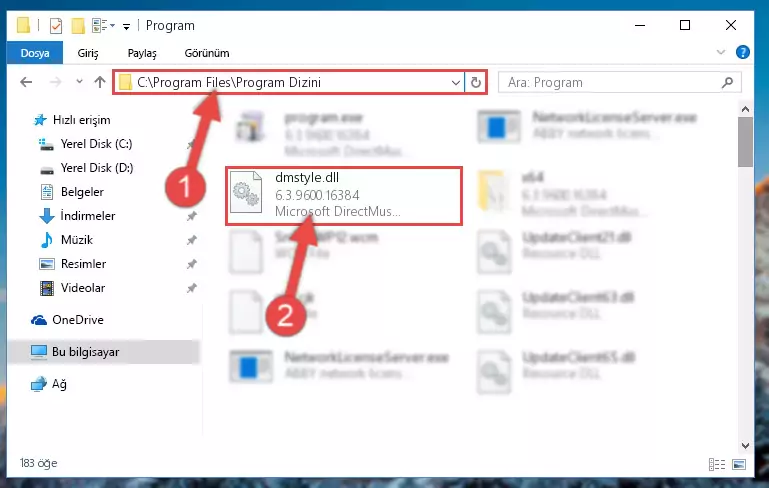Refresh the folder with the refresh button
769x488 pixels.
[475, 82]
